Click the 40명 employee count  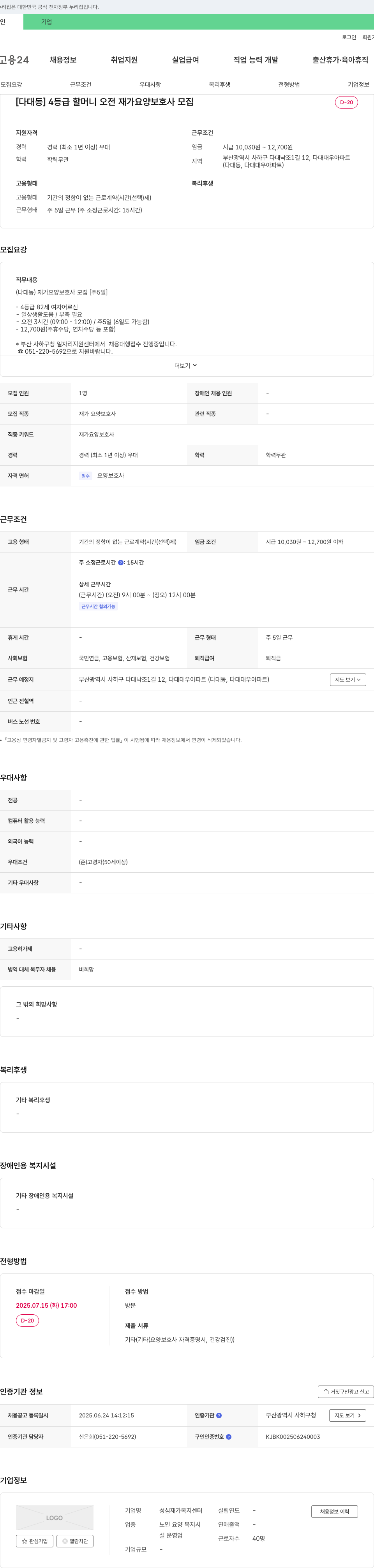(x=258, y=1538)
